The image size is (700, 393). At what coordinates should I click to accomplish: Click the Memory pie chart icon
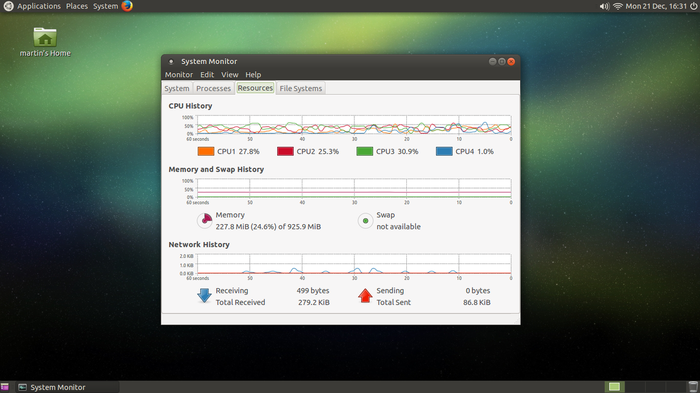coord(205,220)
